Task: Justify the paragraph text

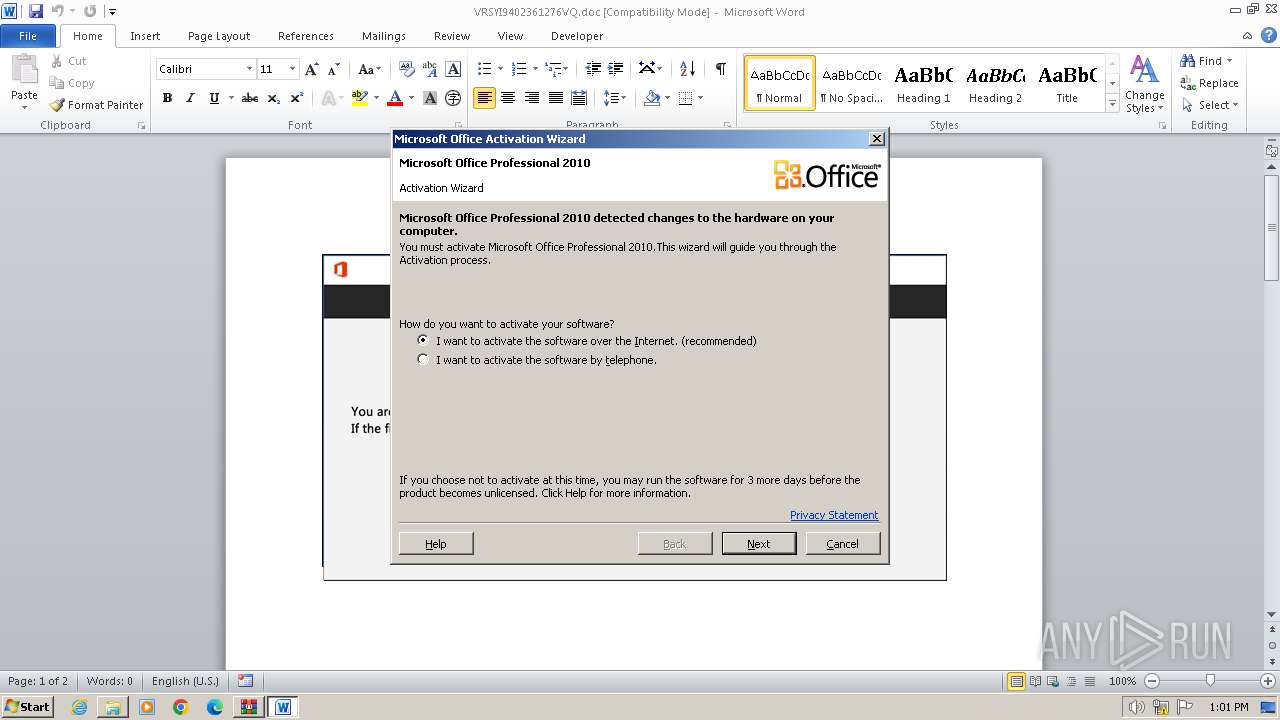Action: [555, 98]
